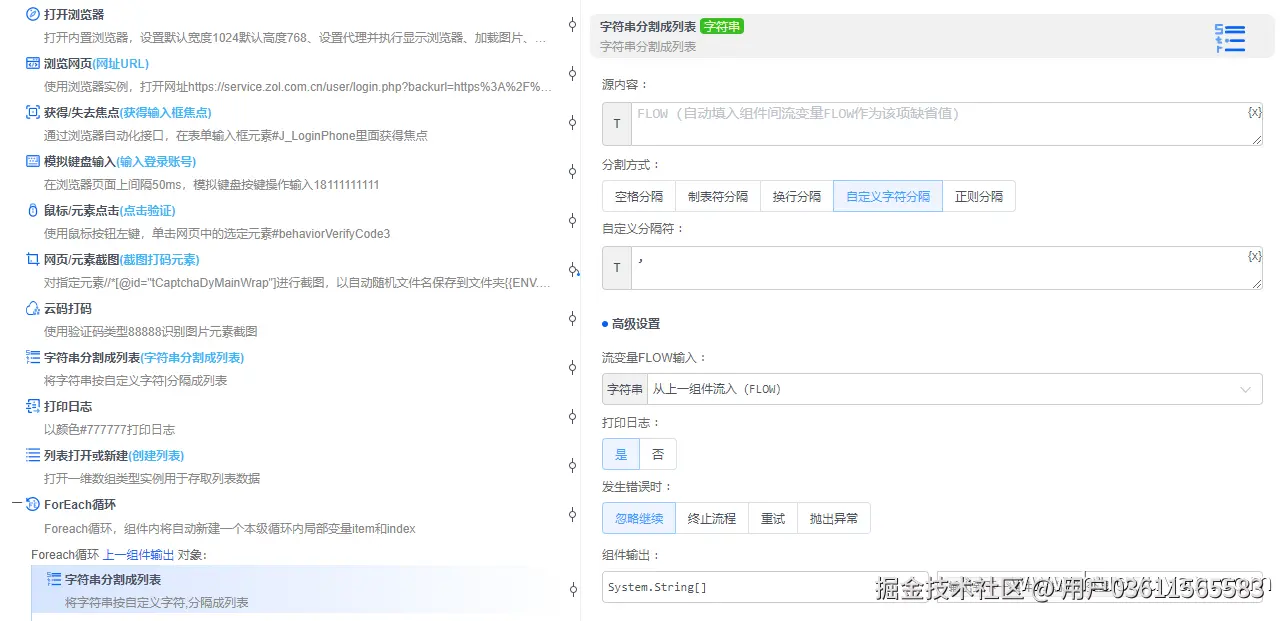This screenshot has width=1283, height=621.
Task: Click the 获得/失去焦点 step icon
Action: click(x=33, y=112)
